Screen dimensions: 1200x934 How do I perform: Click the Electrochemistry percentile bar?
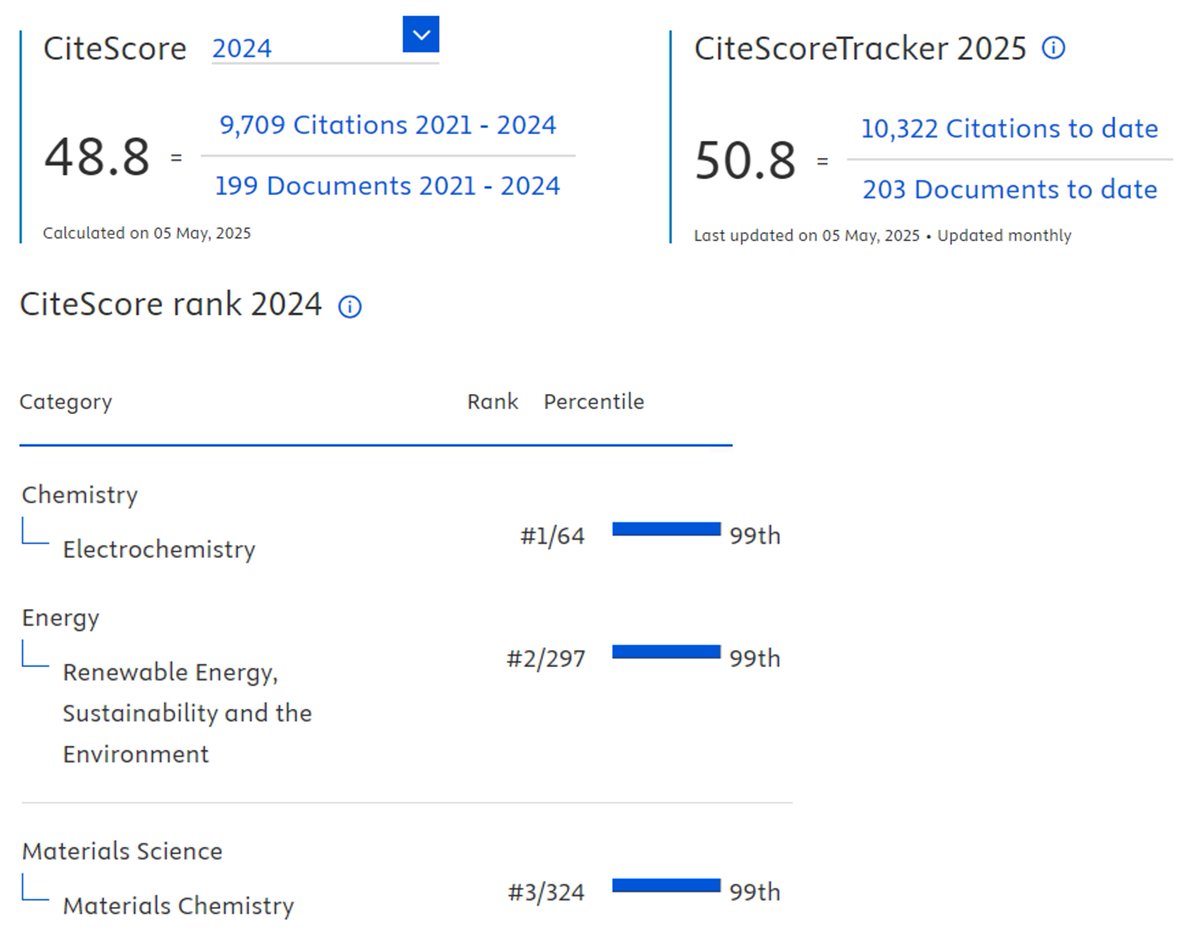(x=666, y=529)
